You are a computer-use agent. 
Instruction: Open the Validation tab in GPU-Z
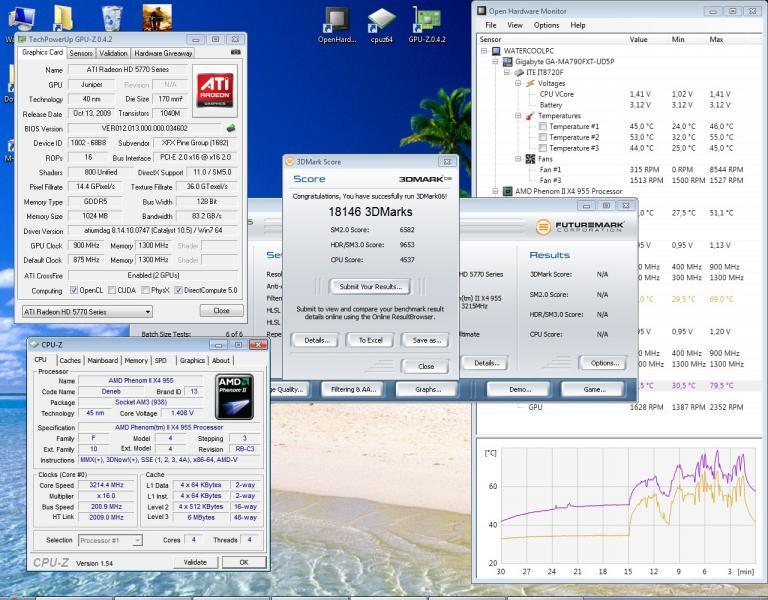pos(113,53)
